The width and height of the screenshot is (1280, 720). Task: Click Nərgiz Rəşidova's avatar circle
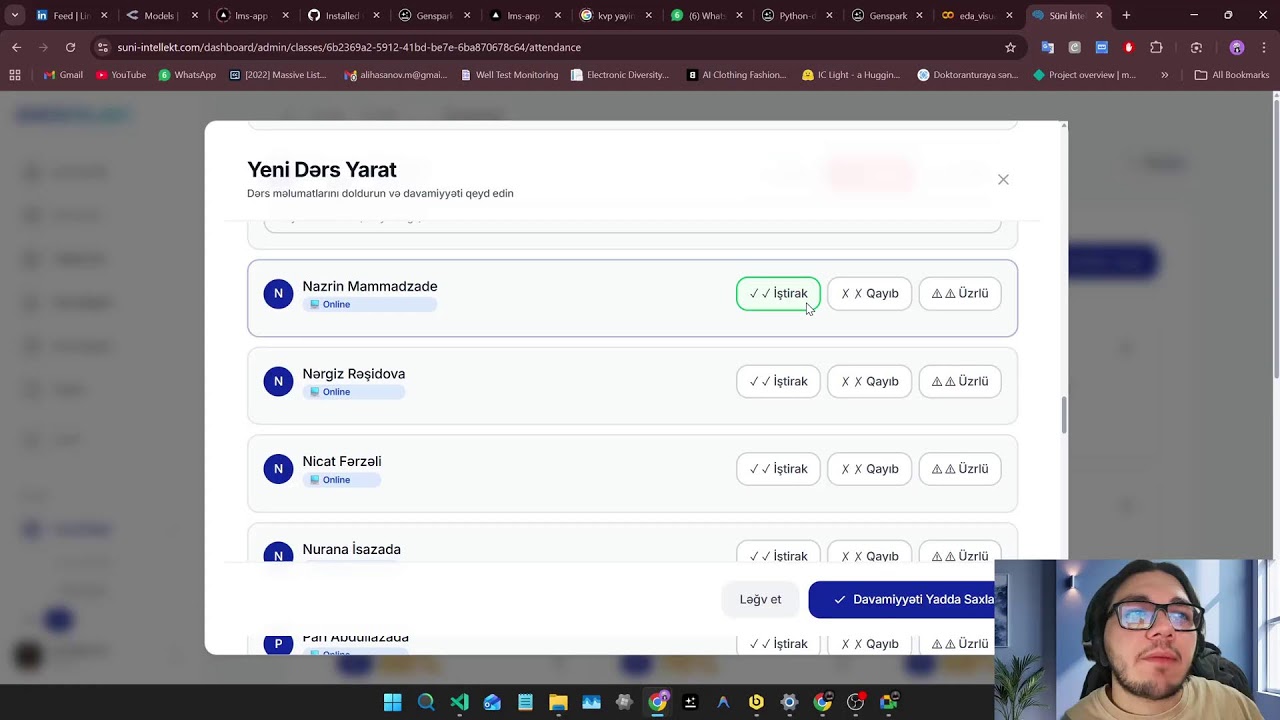(x=278, y=381)
